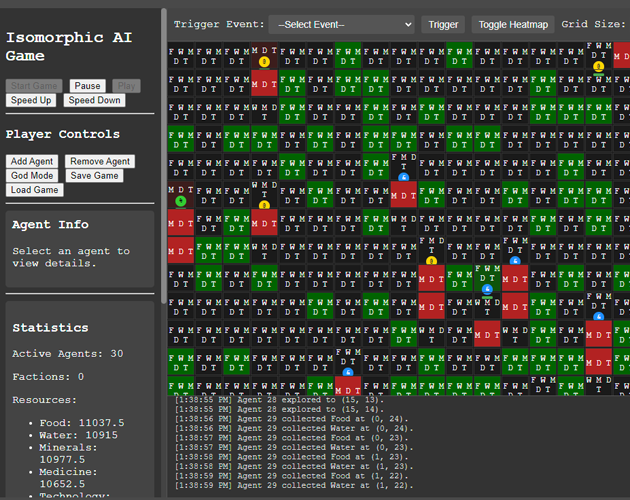Load a saved game

point(35,190)
